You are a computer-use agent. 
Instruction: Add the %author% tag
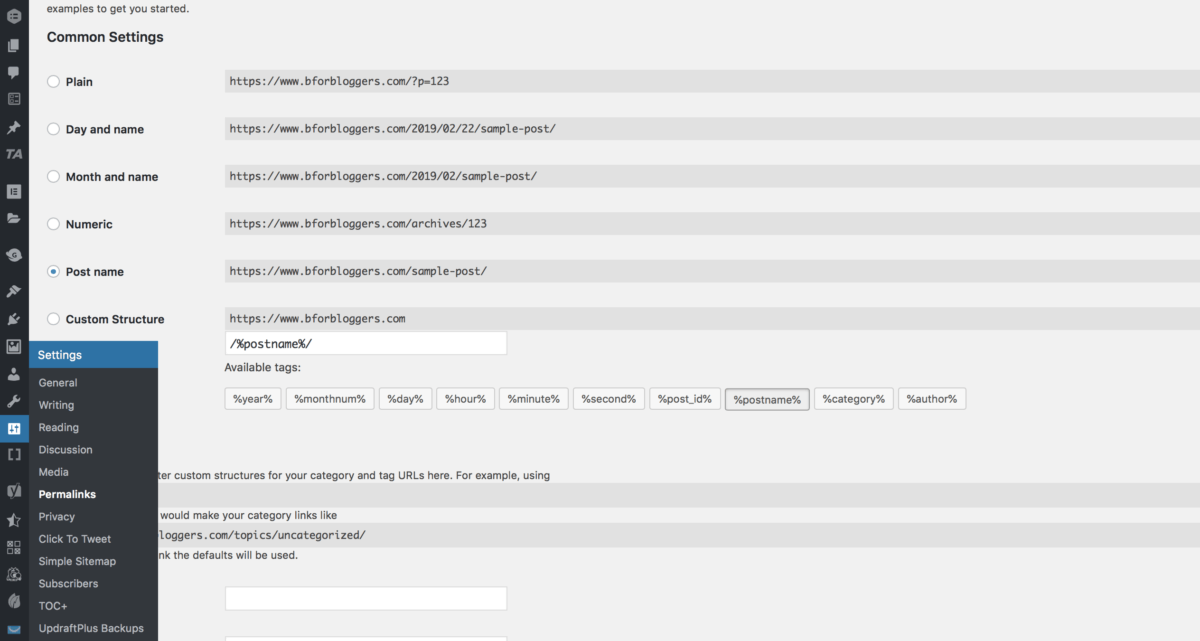click(x=932, y=399)
